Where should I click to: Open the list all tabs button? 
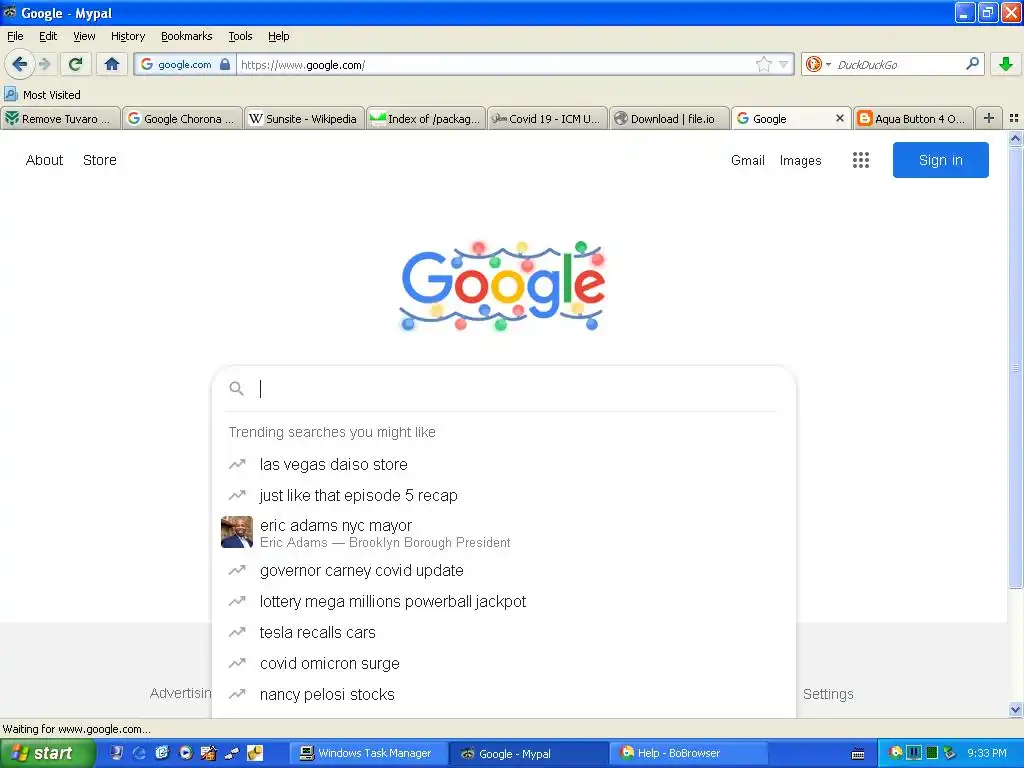(x=1014, y=118)
